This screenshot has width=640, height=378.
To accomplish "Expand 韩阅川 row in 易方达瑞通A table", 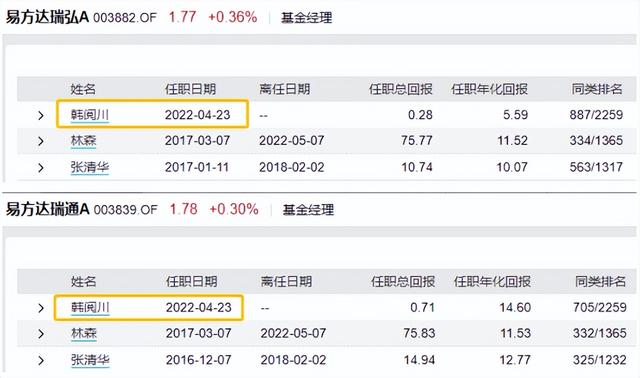I will 40,308.
